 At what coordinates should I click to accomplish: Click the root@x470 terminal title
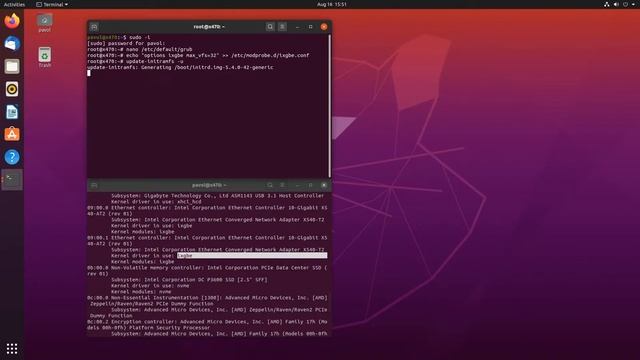tap(208, 27)
